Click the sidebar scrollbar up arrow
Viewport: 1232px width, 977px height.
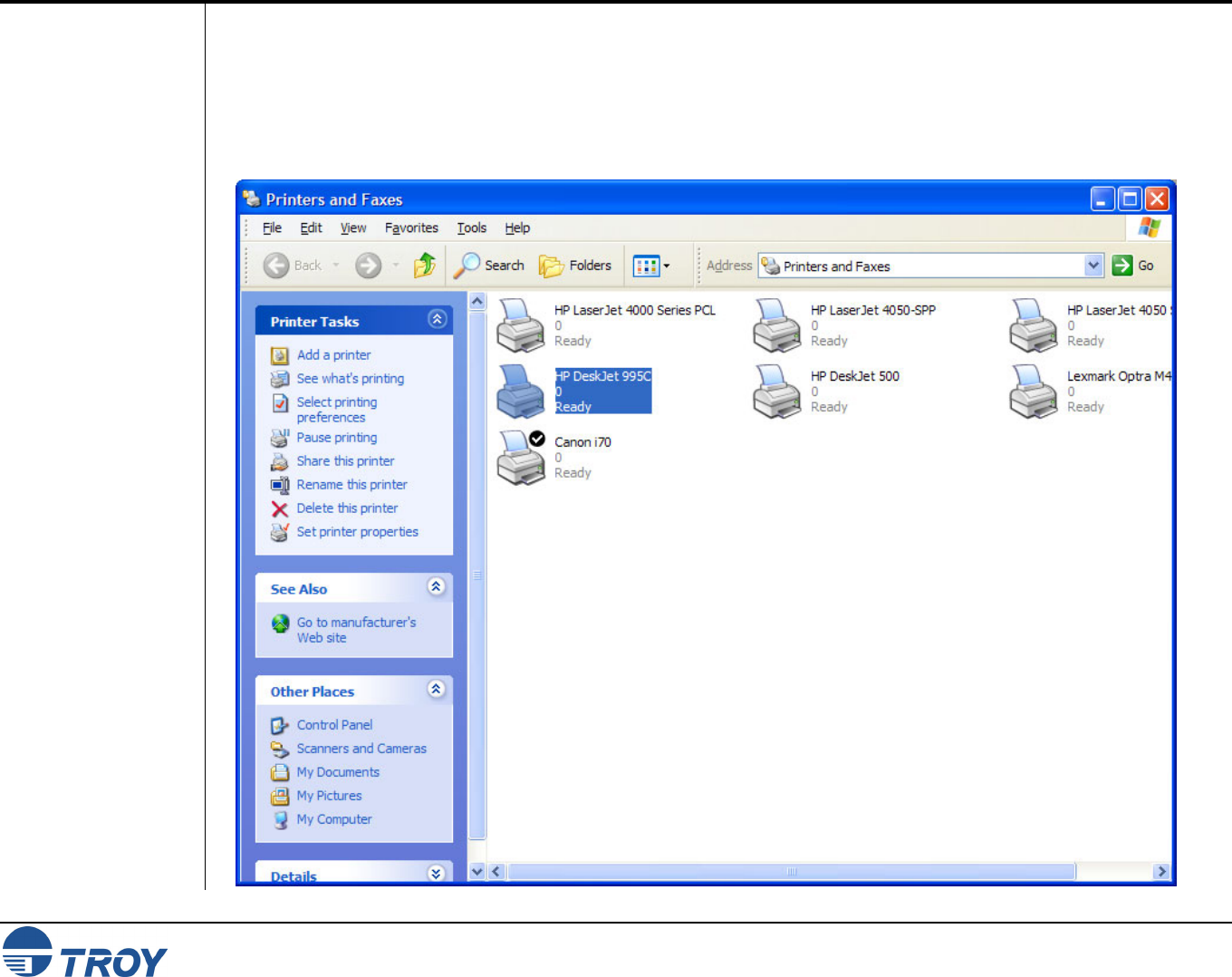477,301
